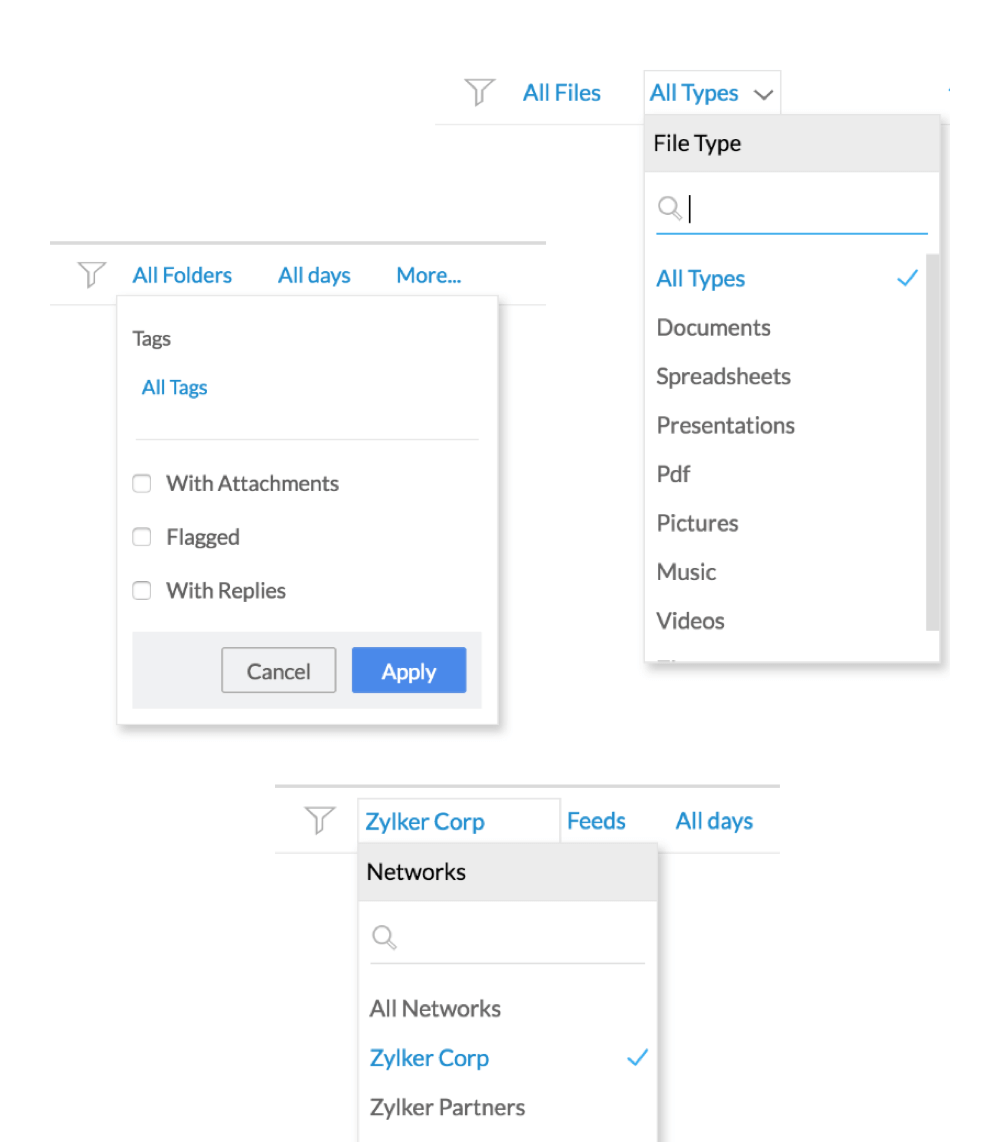This screenshot has width=1000, height=1142.
Task: Tick the With Replies checkbox
Action: coord(142,591)
